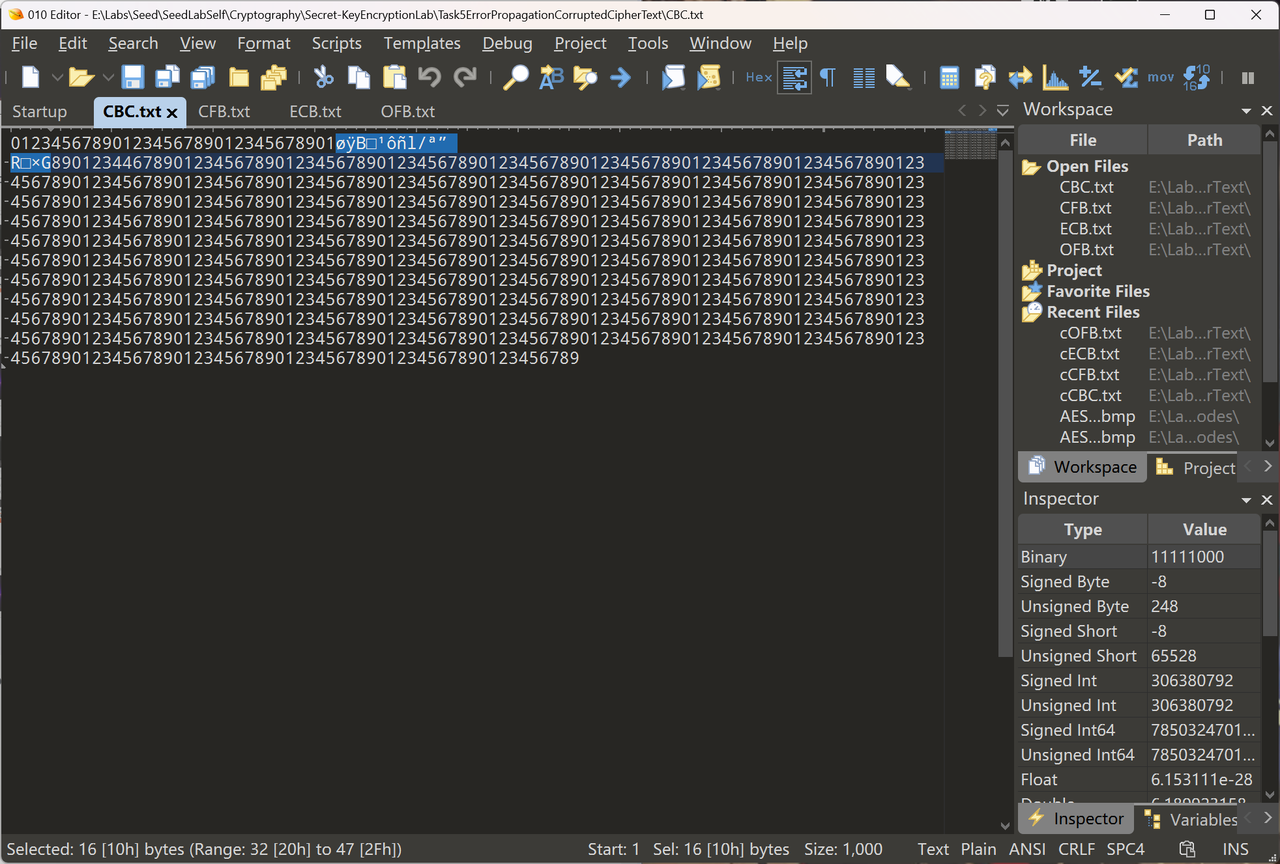The width and height of the screenshot is (1280, 864).
Task: Click the Compare Files icon
Action: click(985, 77)
